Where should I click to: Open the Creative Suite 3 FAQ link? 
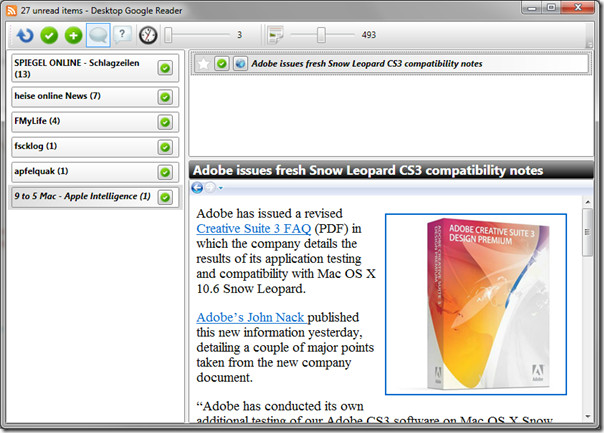click(x=253, y=228)
